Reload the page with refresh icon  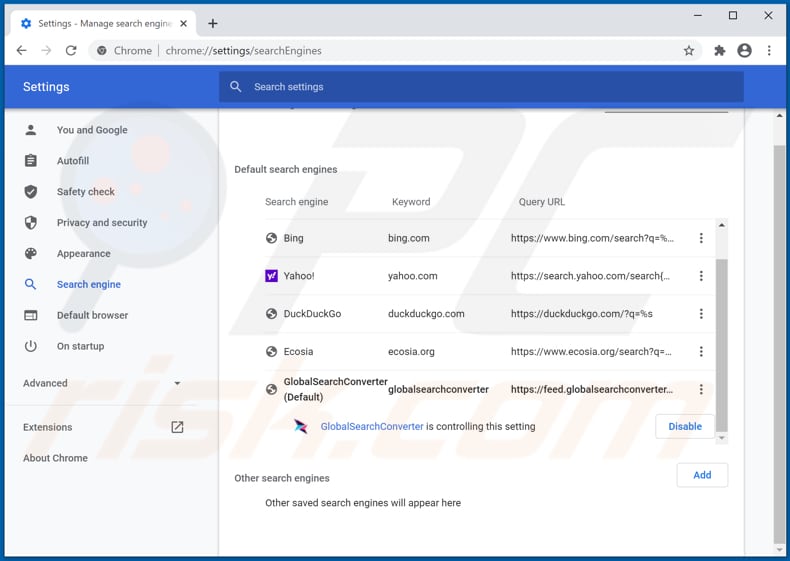tap(71, 50)
